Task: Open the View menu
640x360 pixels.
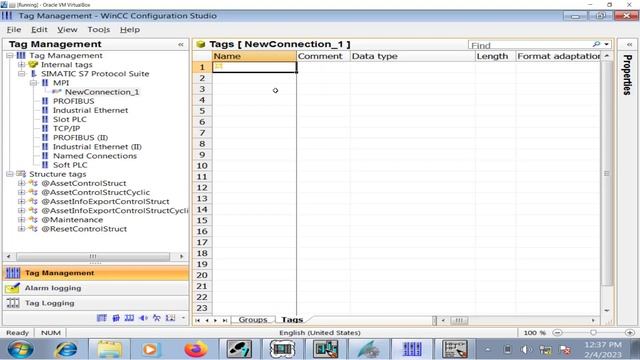Action: pyautogui.click(x=67, y=30)
